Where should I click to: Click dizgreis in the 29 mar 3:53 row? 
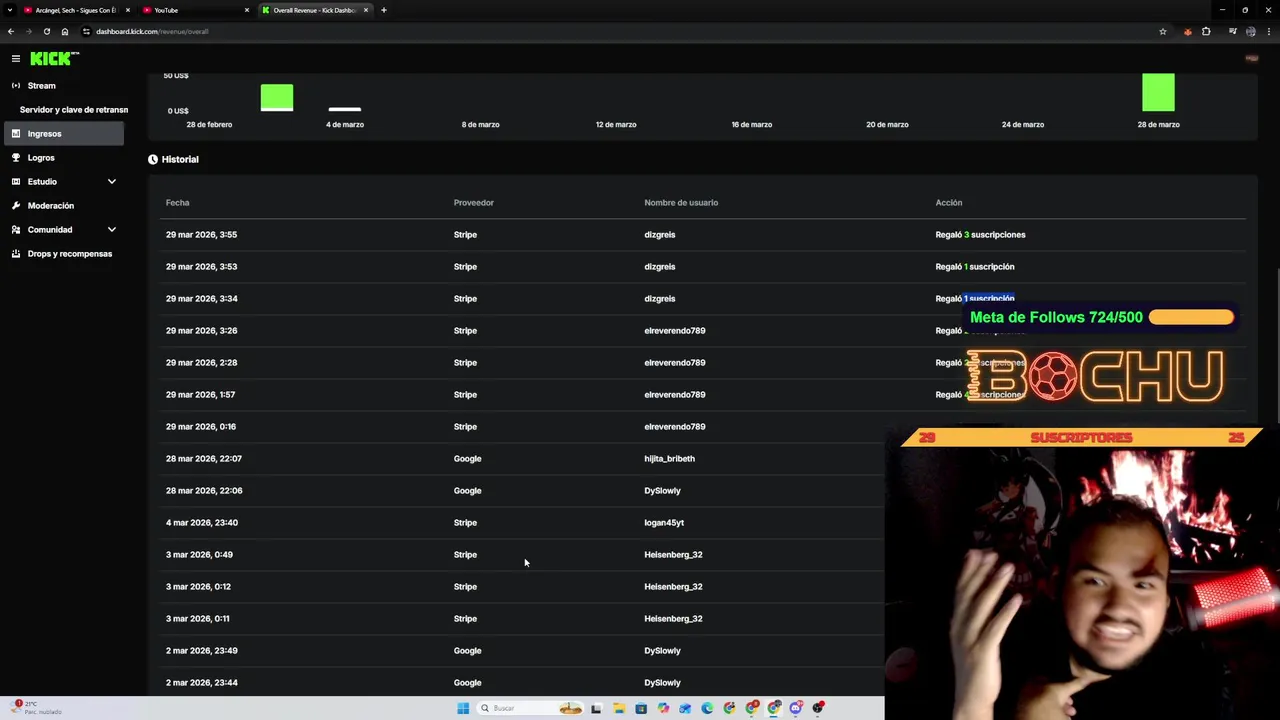click(x=659, y=266)
